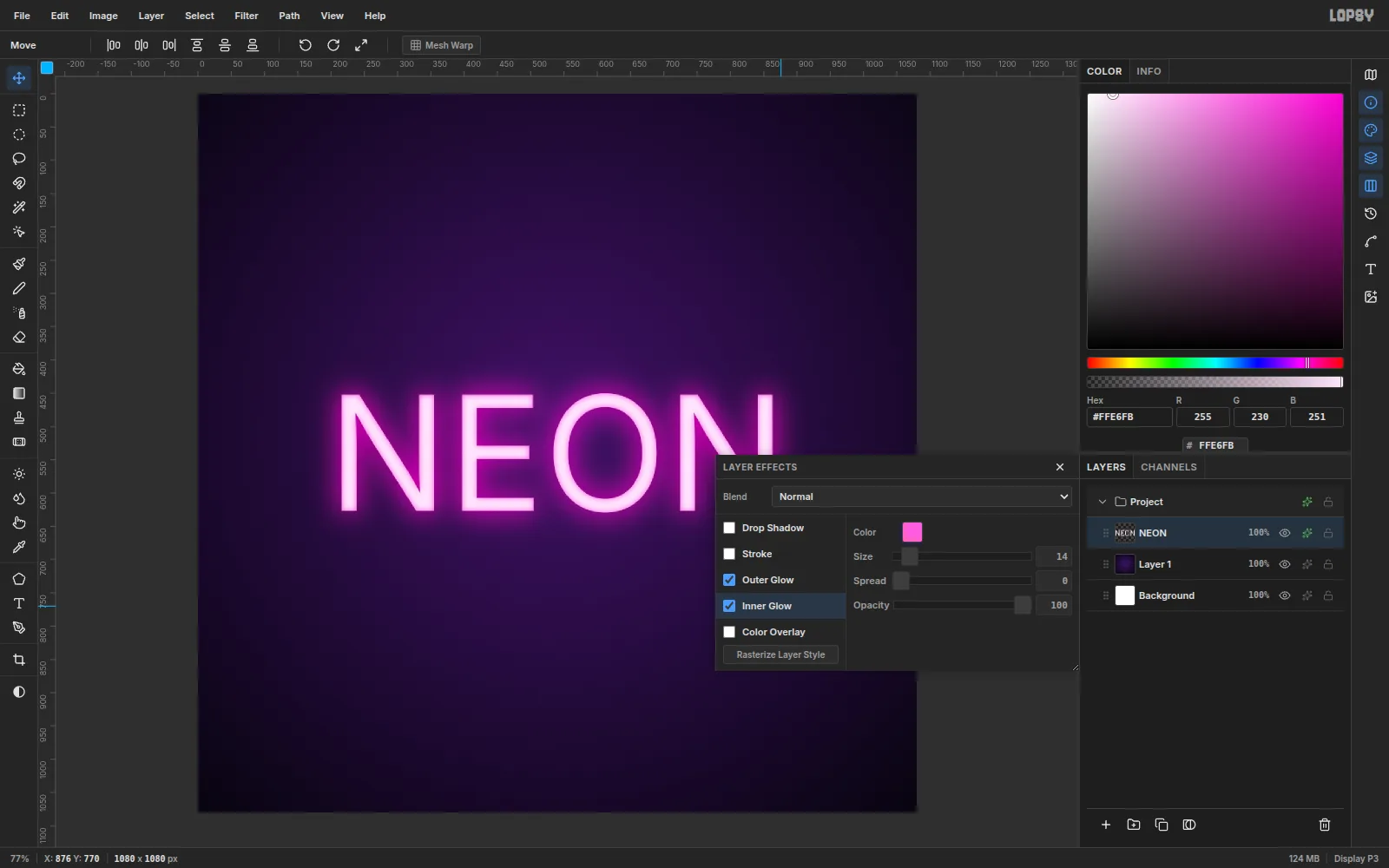Toggle the lock on the NEON layer
Viewport: 1389px width, 868px height.
click(1328, 533)
